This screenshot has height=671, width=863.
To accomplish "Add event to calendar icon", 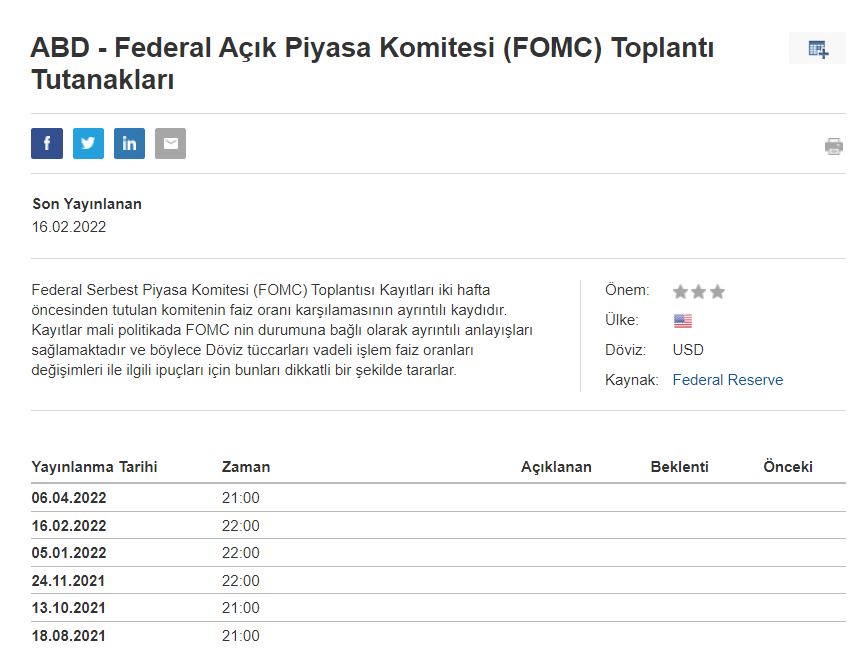I will [817, 49].
